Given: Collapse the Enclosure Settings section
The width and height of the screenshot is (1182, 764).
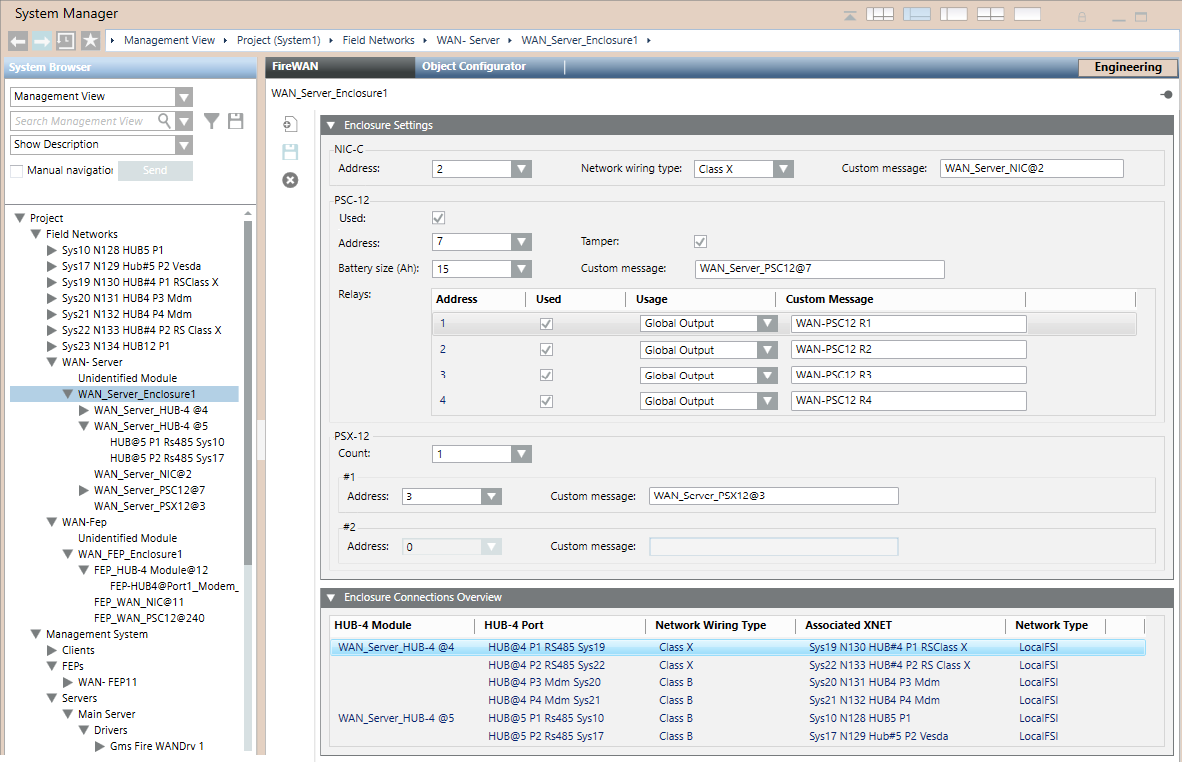Looking at the screenshot, I should (331, 126).
